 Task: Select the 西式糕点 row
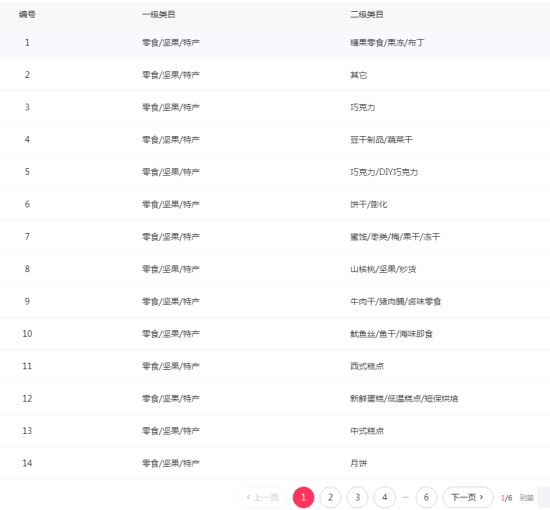pos(275,366)
